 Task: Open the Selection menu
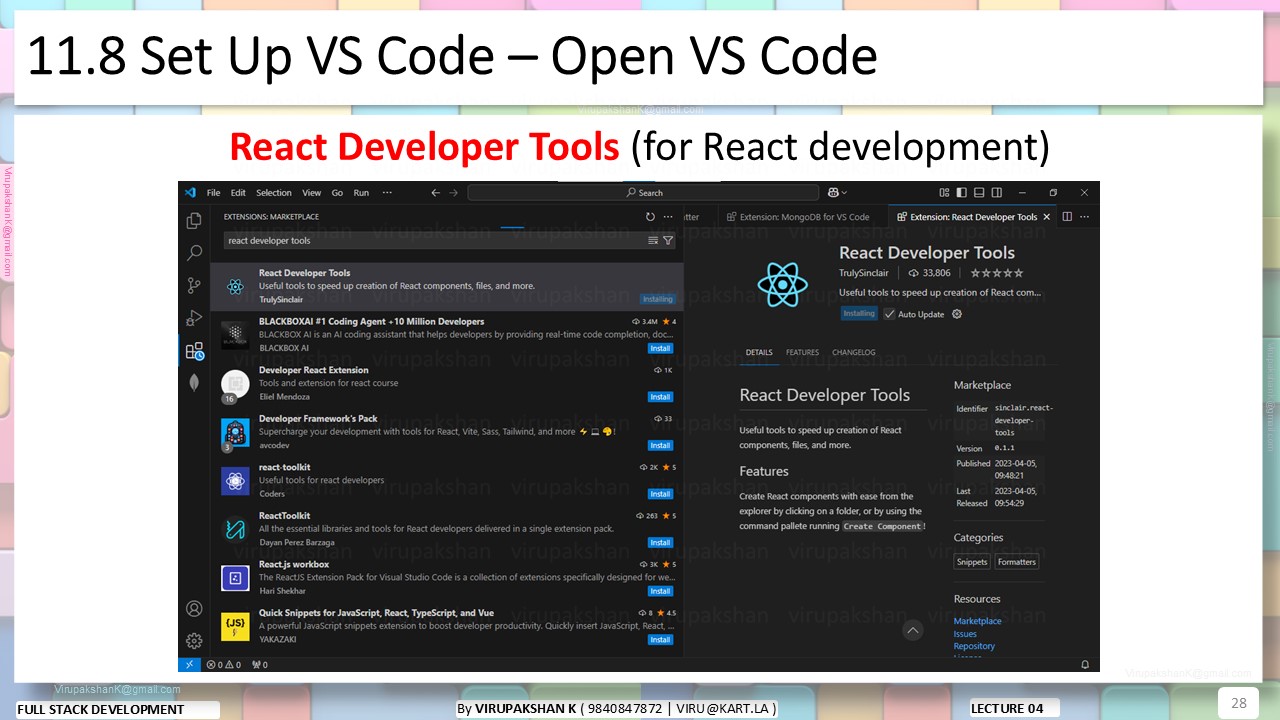tap(274, 193)
